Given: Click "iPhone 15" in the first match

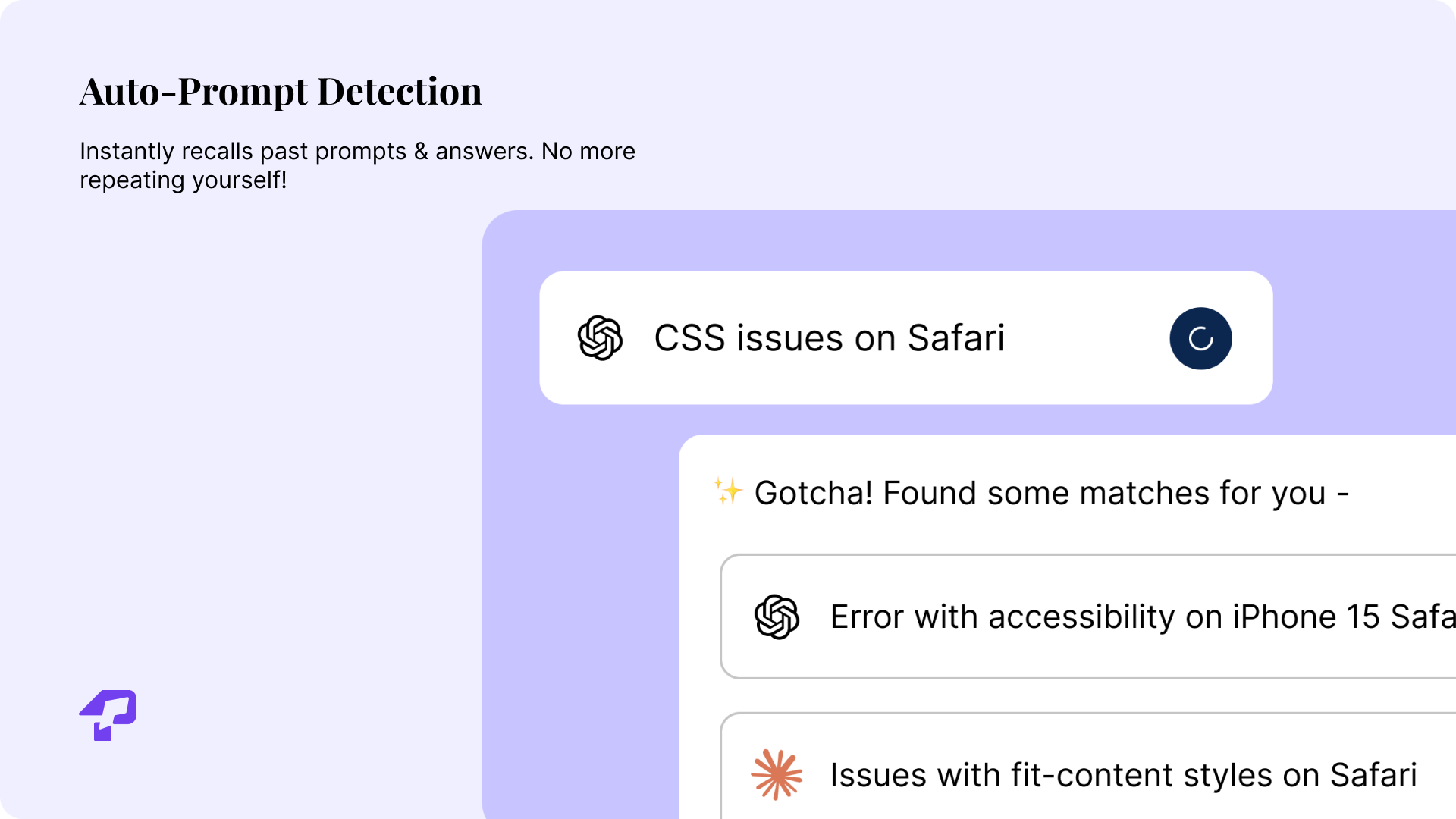Looking at the screenshot, I should [1306, 617].
